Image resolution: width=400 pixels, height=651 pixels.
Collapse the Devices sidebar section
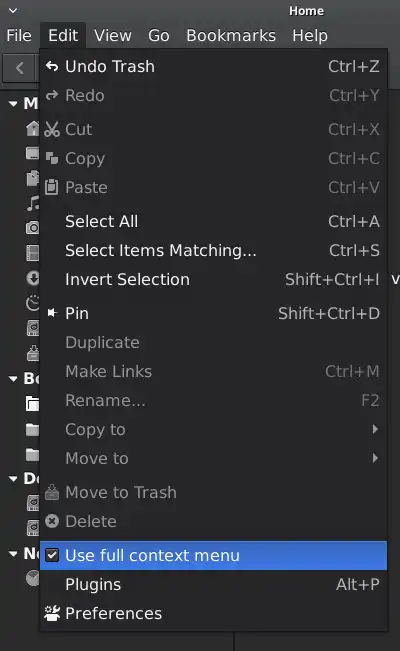(13, 479)
